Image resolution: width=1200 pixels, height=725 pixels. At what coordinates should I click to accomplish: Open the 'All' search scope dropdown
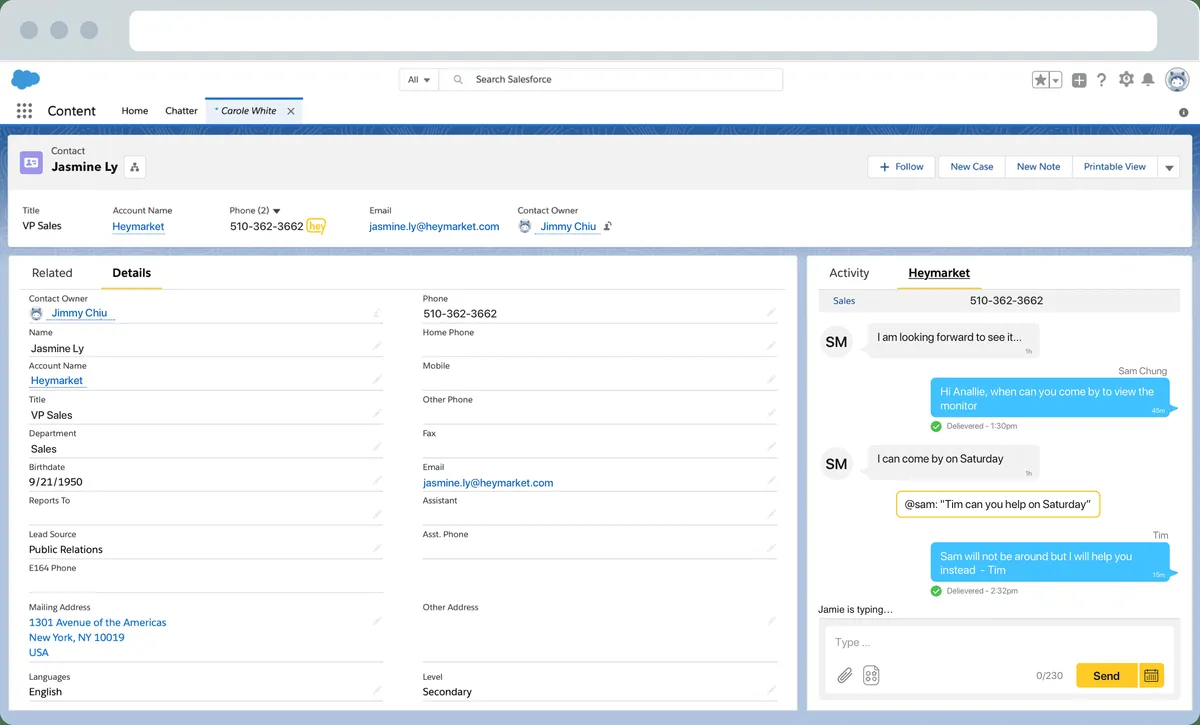point(419,80)
